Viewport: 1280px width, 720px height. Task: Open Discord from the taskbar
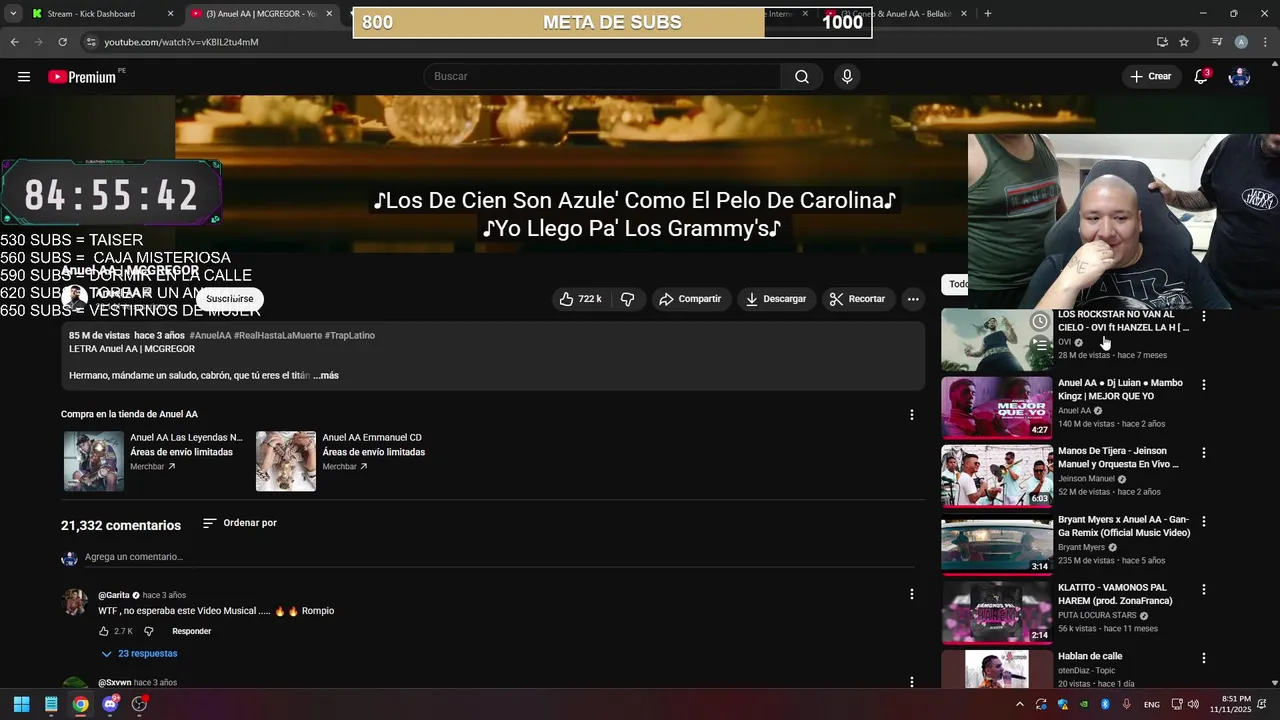(110, 704)
